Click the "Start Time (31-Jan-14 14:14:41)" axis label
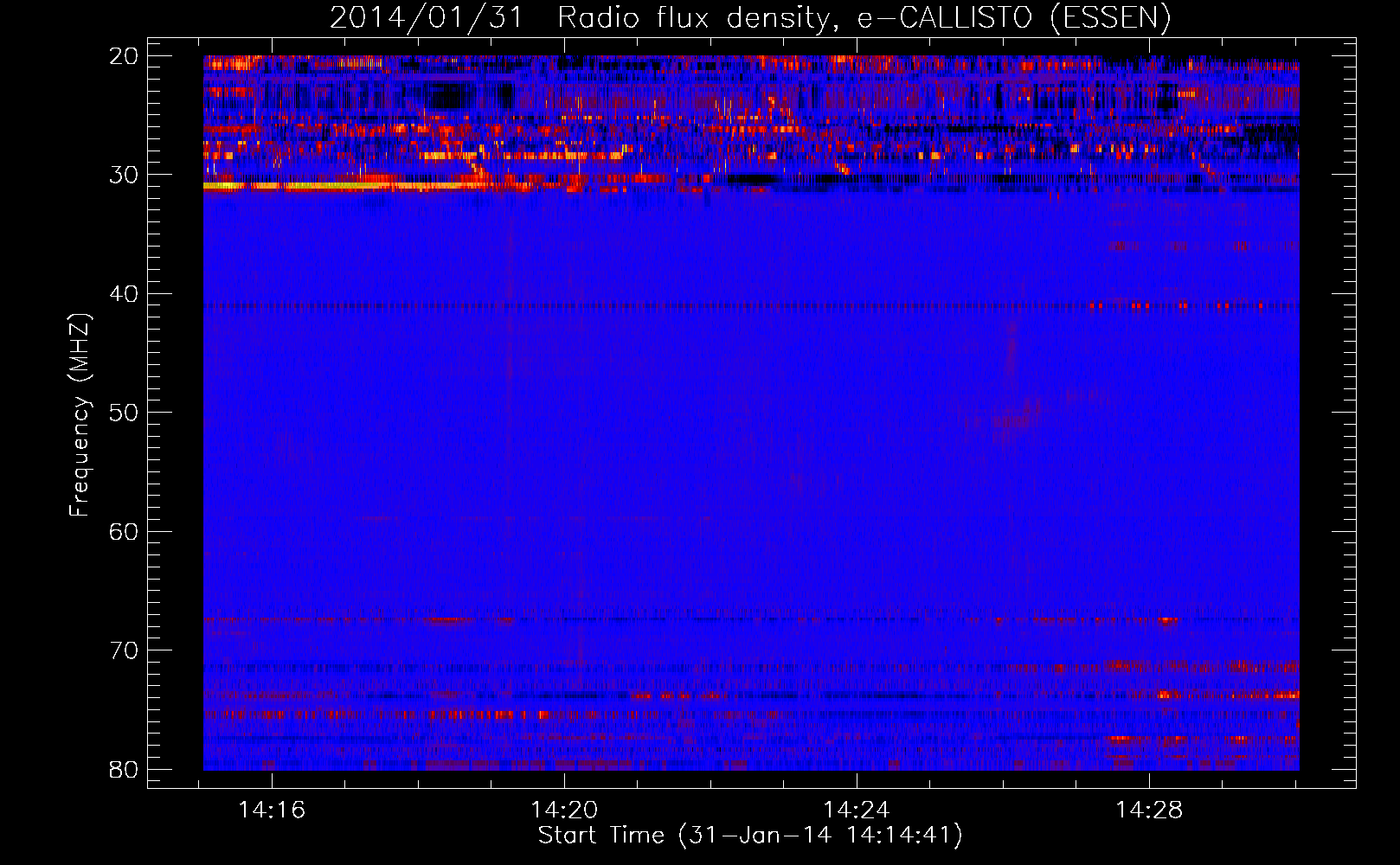1400x865 pixels. tap(750, 836)
